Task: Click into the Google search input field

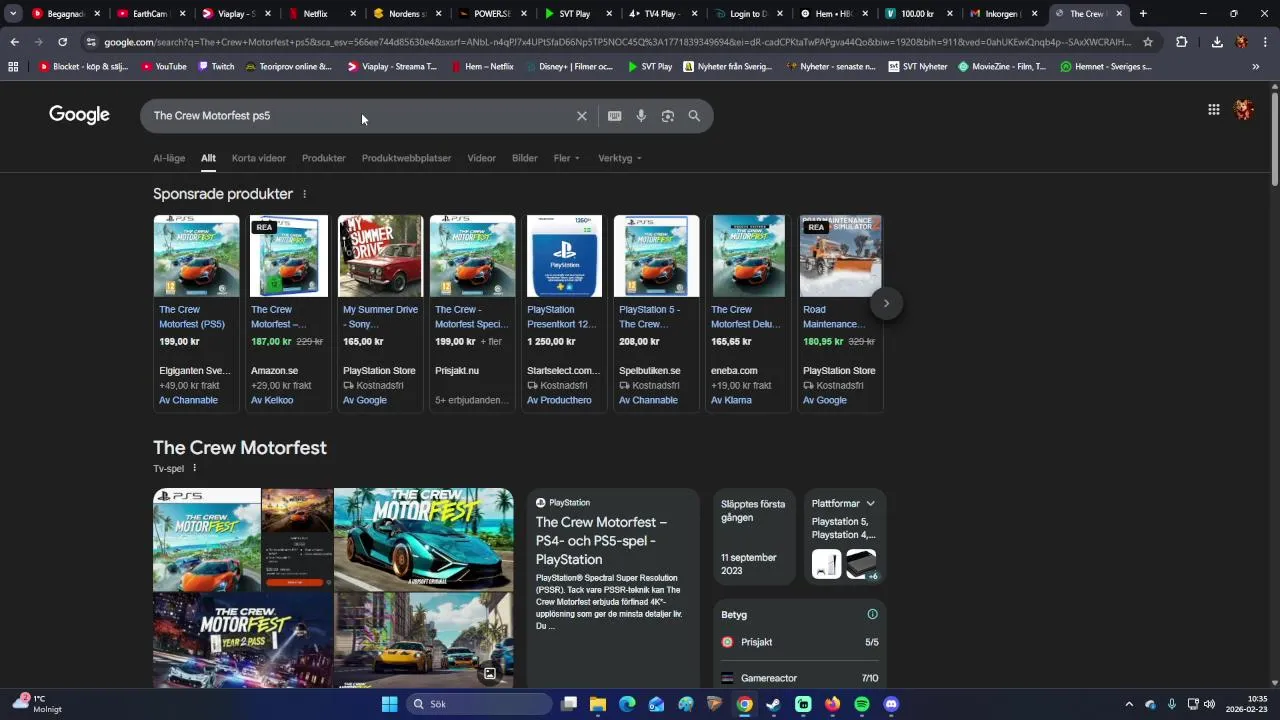Action: pos(360,116)
